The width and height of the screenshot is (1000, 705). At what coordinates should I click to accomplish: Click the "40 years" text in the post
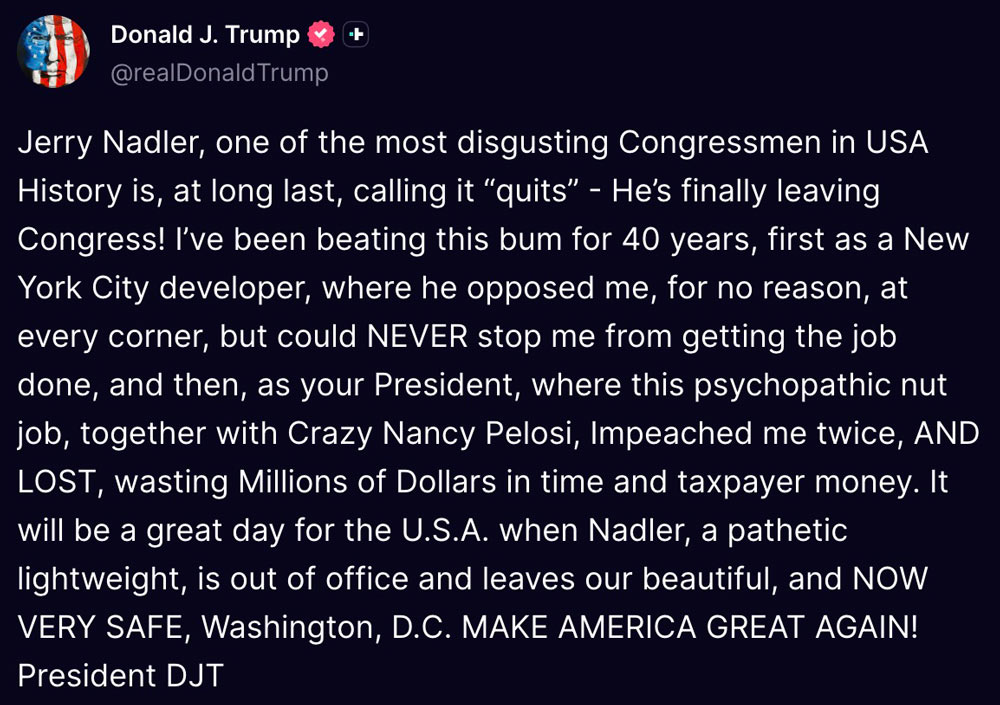coord(689,240)
